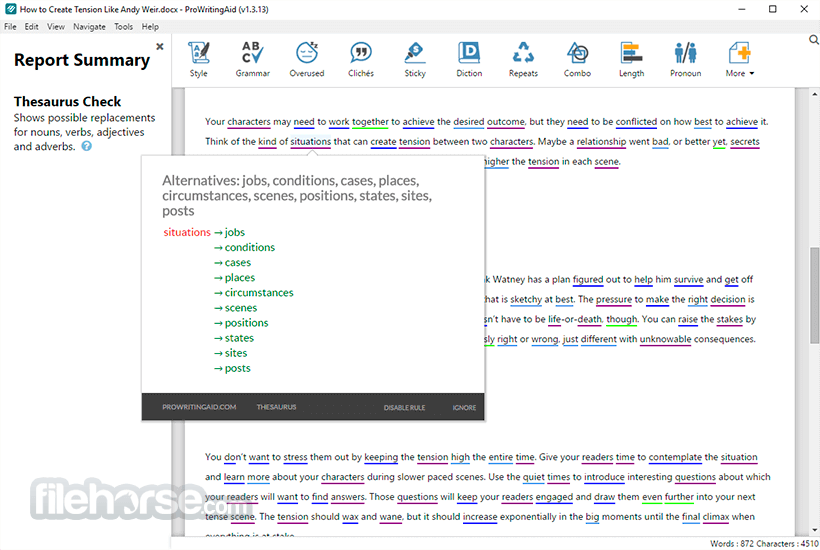Click PROWRITINGAID.COM link in popup footer
820x550 pixels.
point(199,407)
